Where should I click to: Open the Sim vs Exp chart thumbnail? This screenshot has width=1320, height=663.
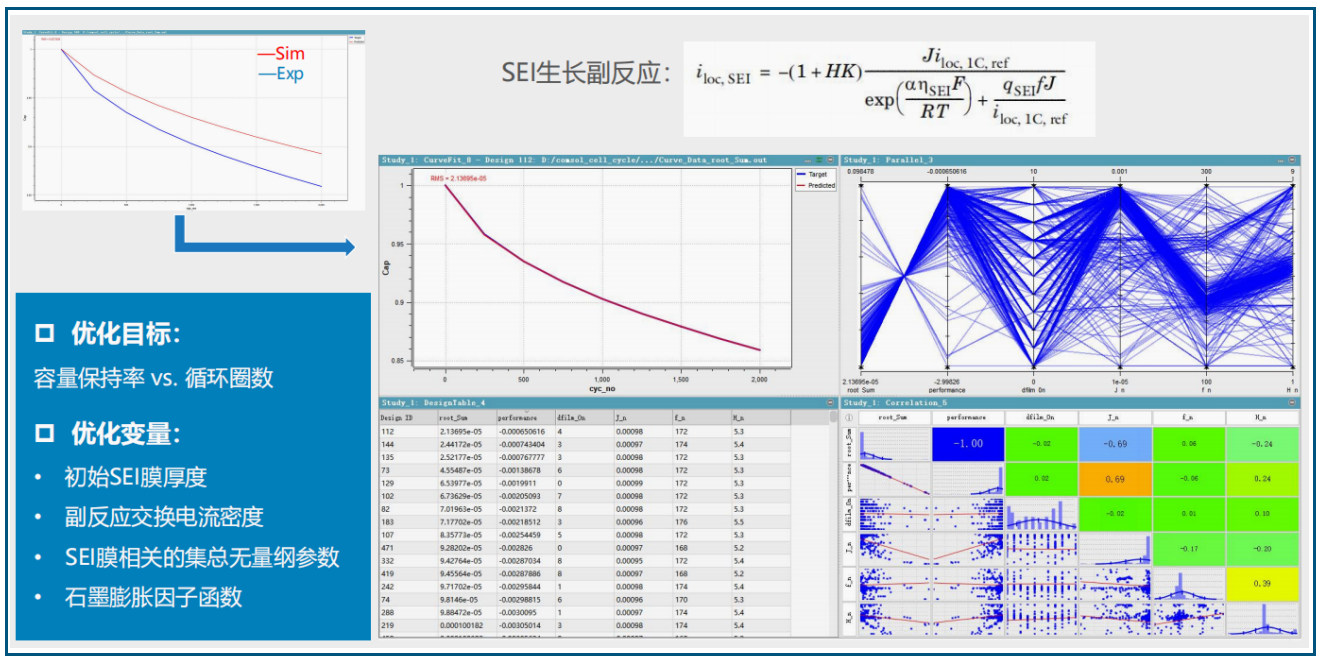point(190,118)
